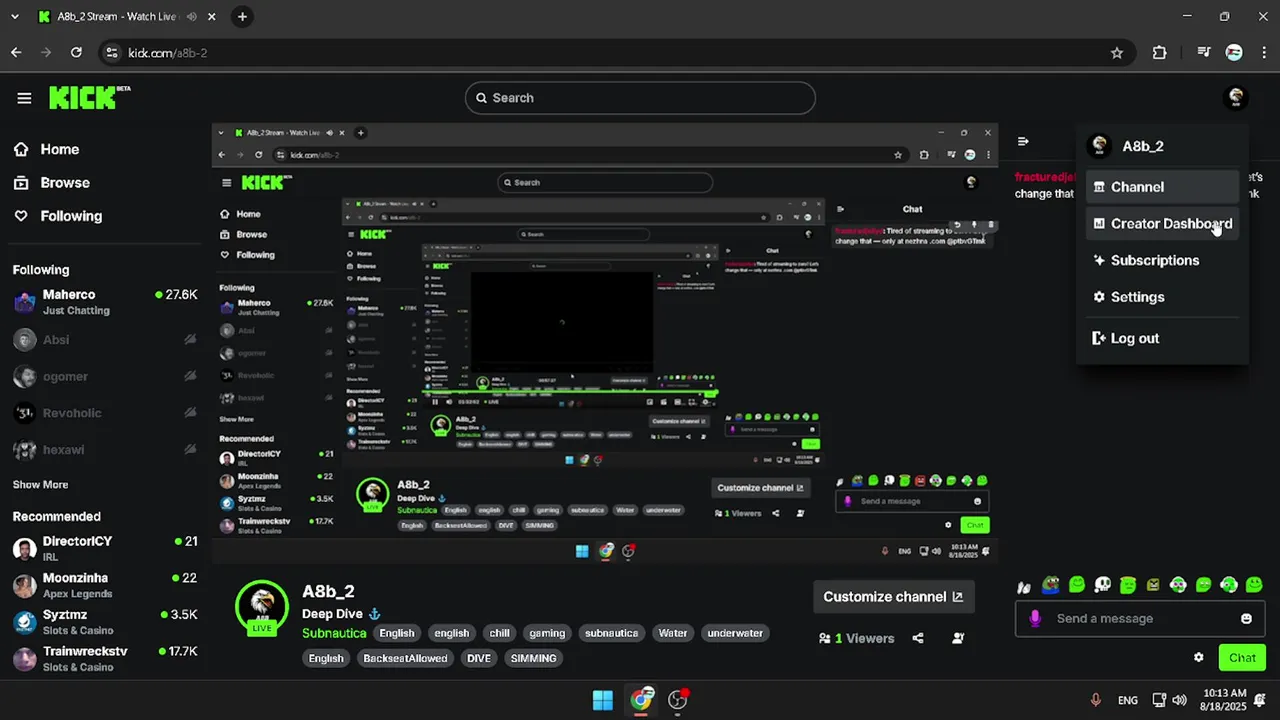Reload the page in Chrome
Viewport: 1280px width, 720px height.
pyautogui.click(x=76, y=53)
